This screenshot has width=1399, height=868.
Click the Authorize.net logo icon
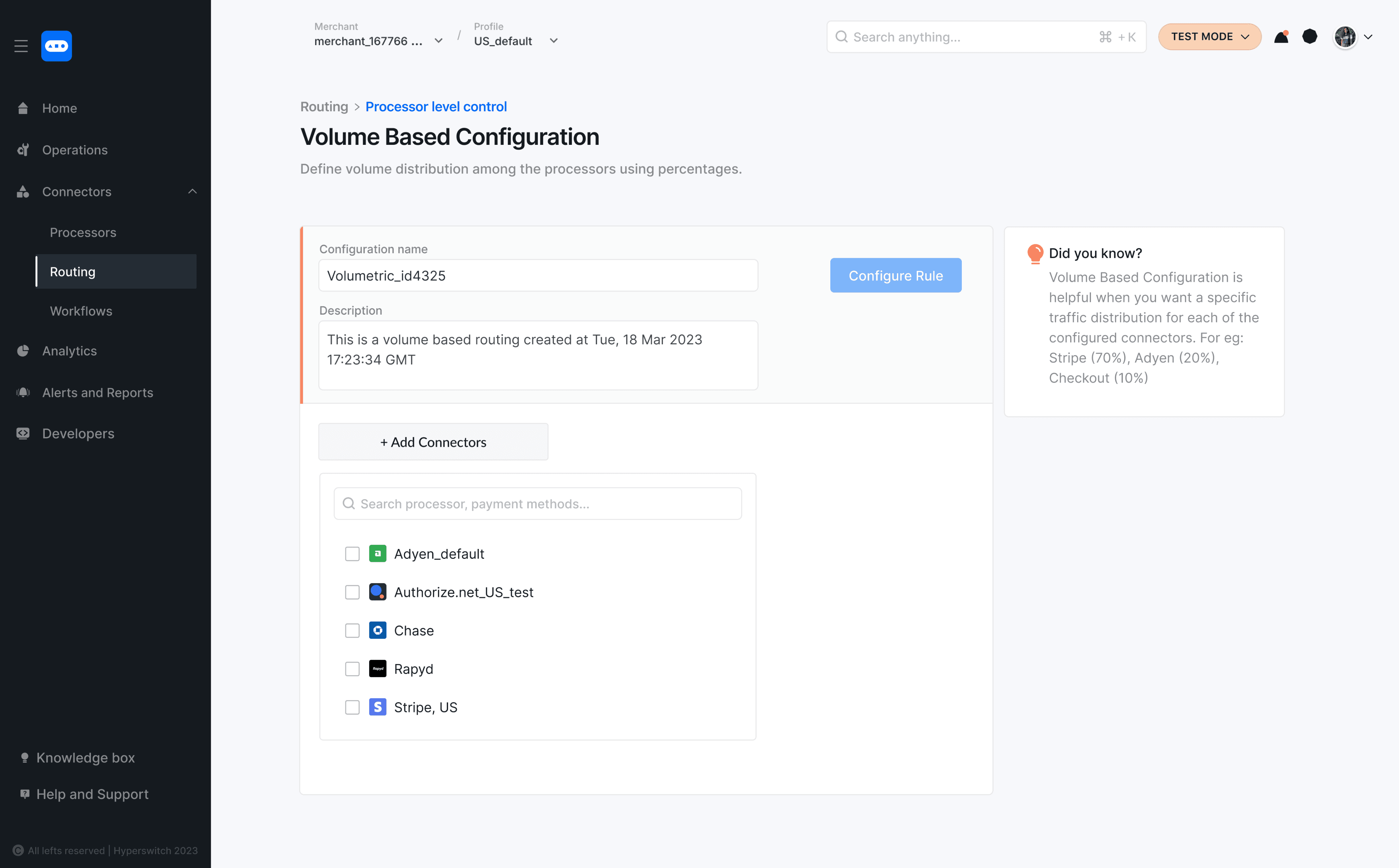[377, 592]
